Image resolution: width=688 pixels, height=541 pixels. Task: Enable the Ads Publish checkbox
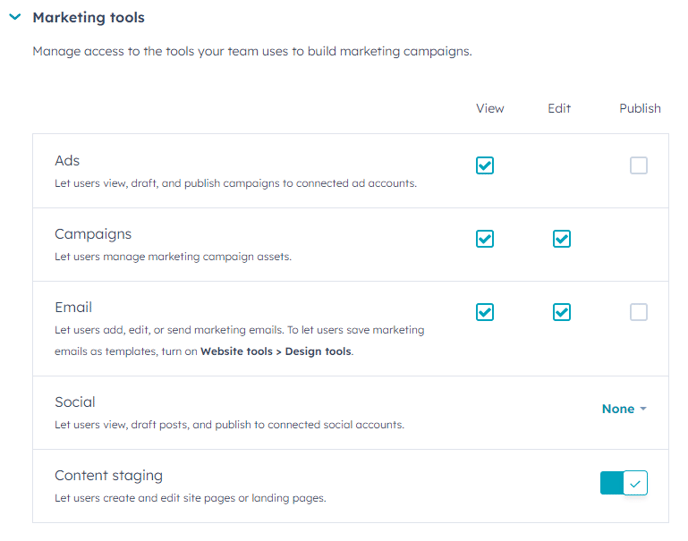(638, 165)
